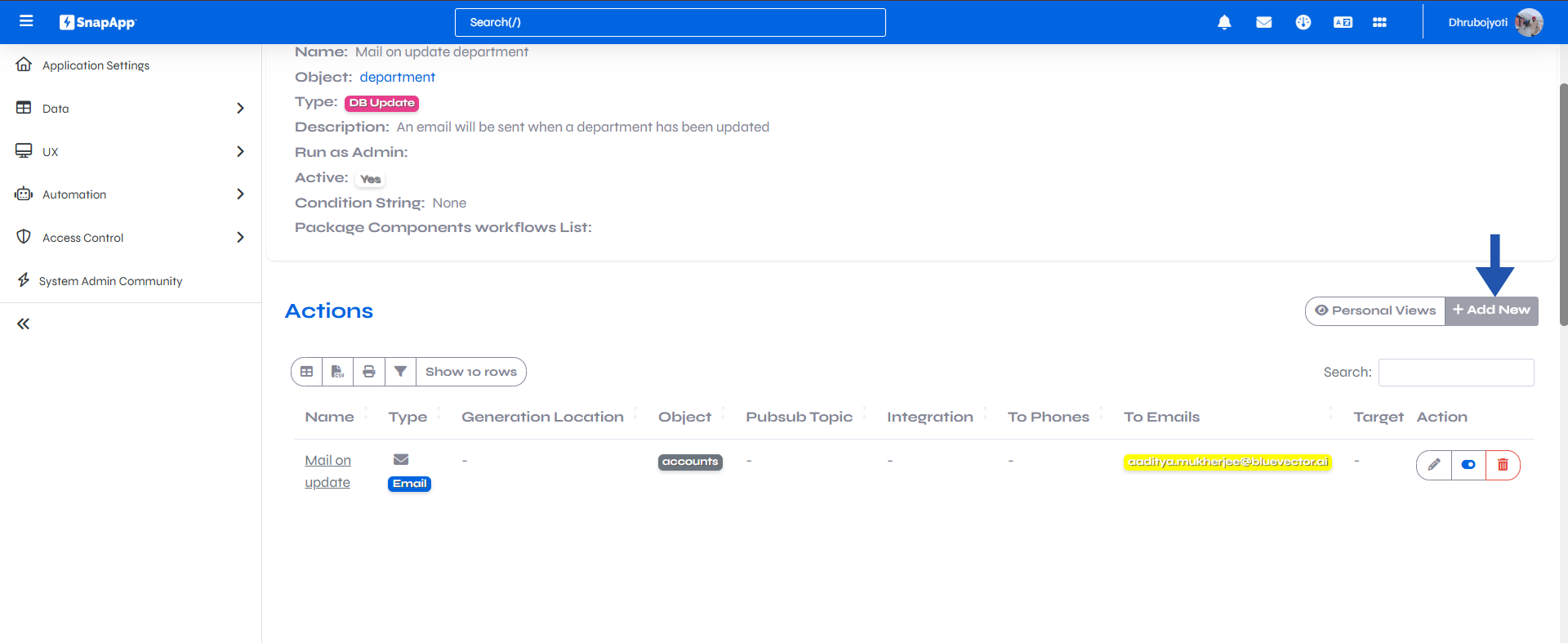Open the language translation icon

(1343, 22)
